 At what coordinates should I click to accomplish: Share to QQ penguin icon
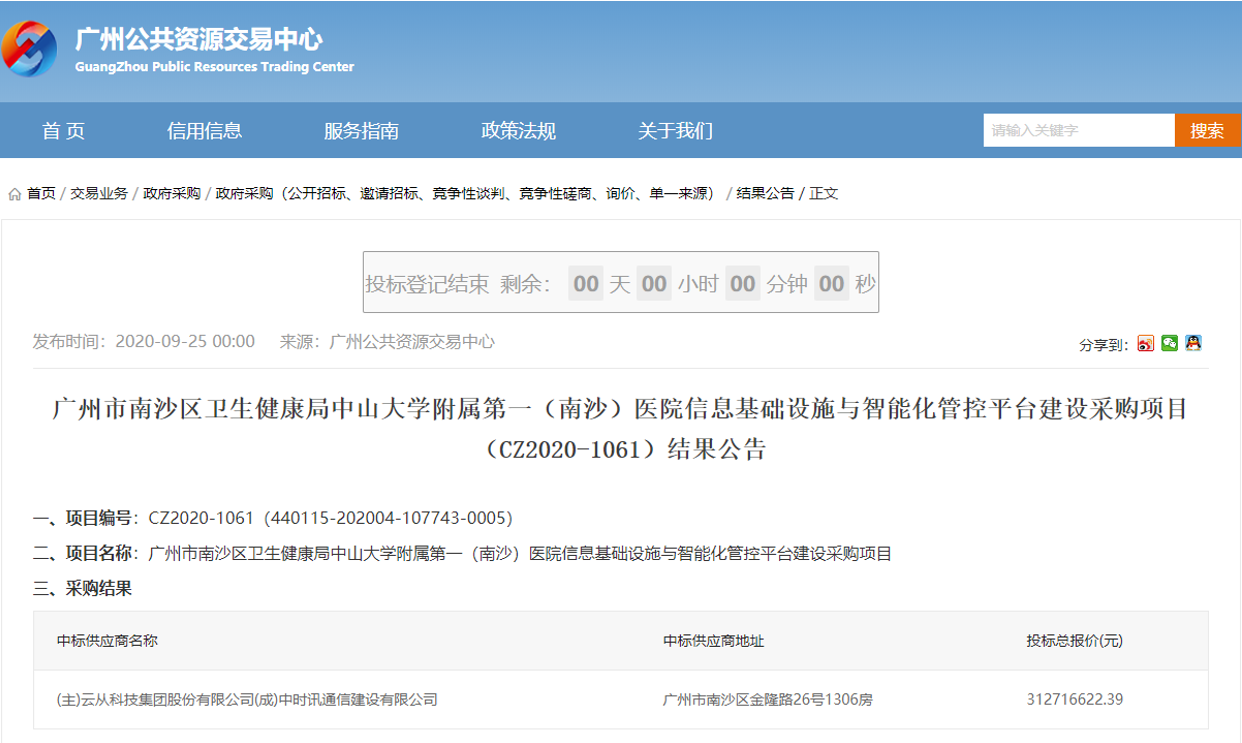1193,344
